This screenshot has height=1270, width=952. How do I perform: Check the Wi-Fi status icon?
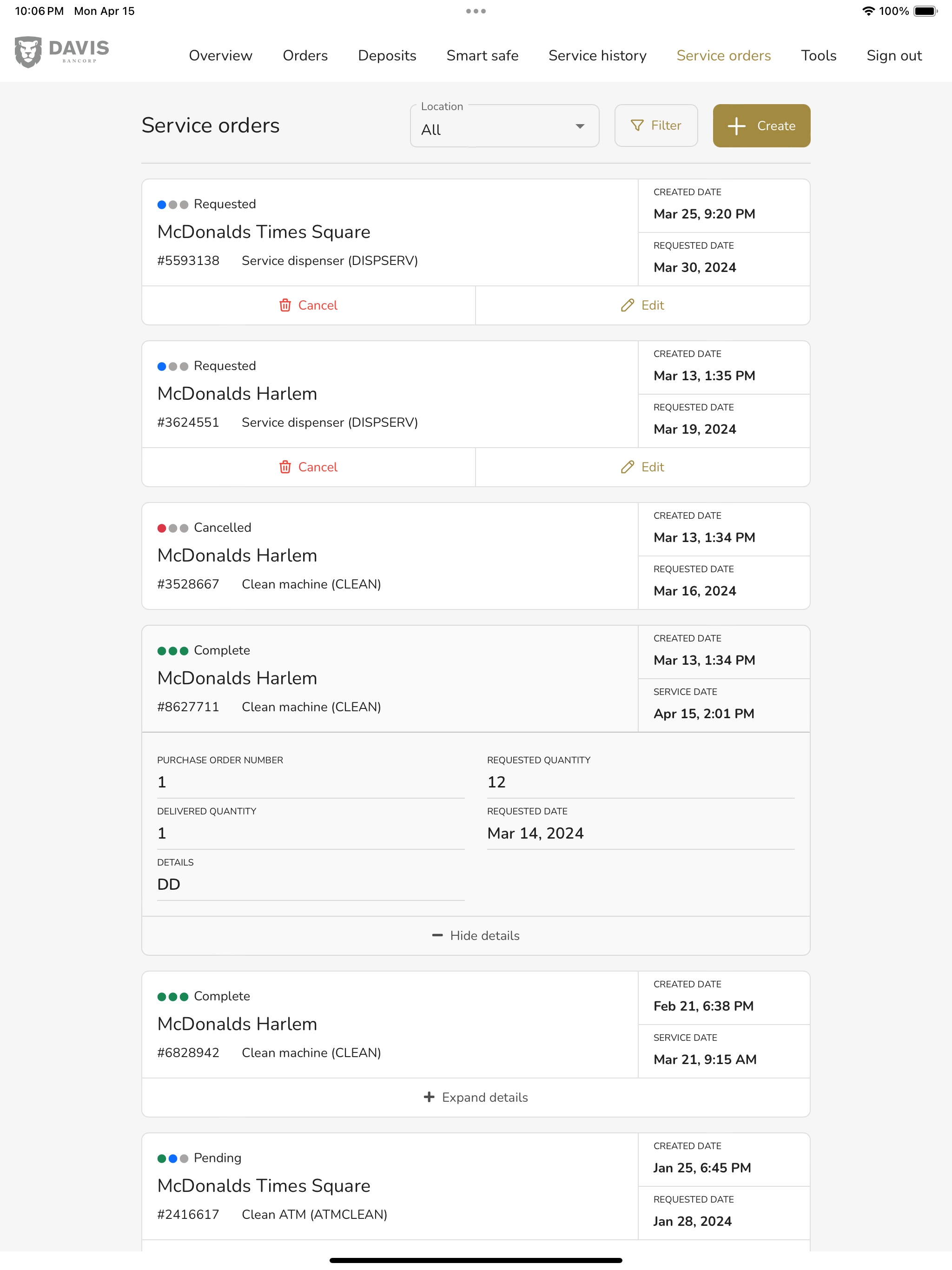click(868, 11)
